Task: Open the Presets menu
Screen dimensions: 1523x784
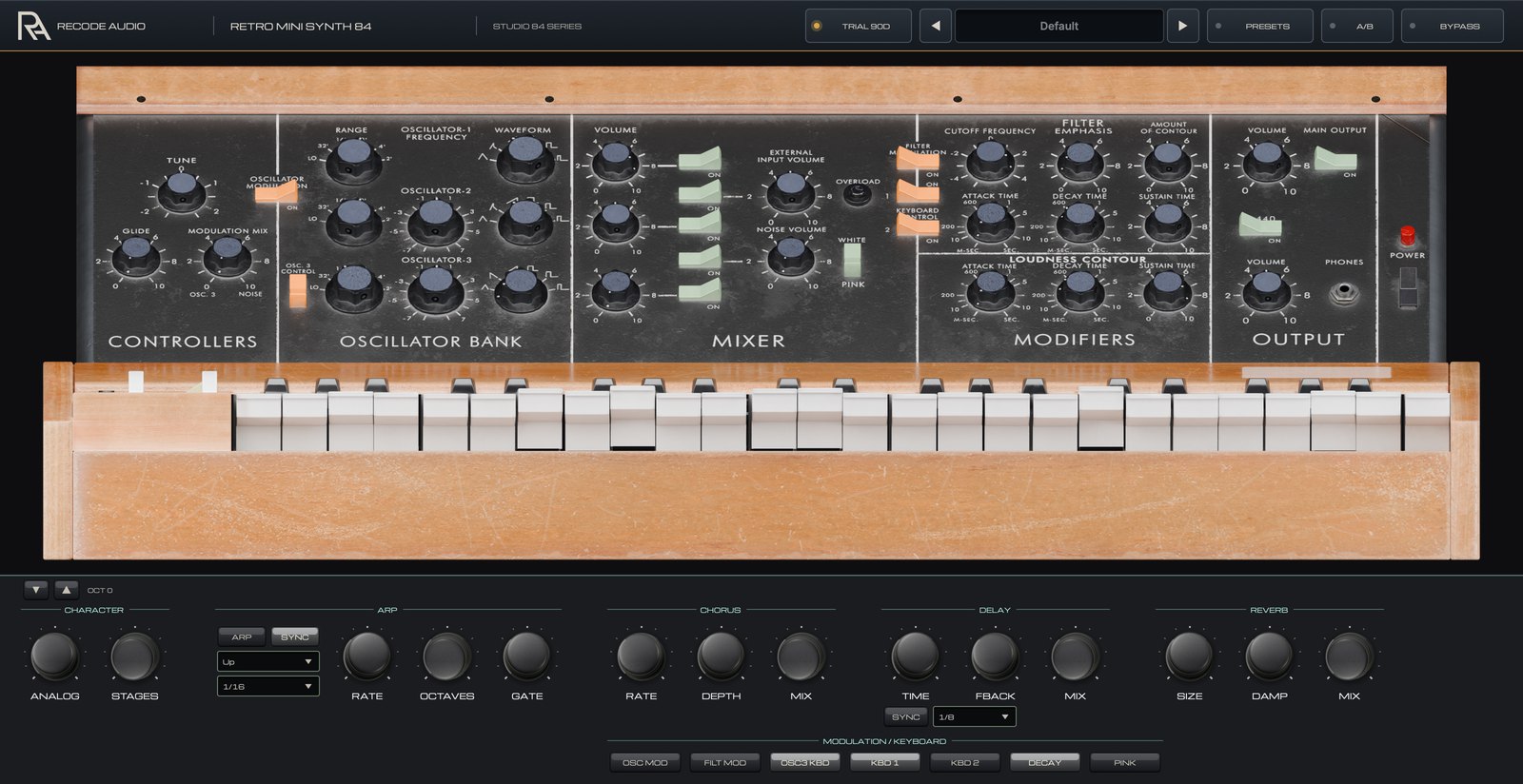Action: click(1260, 26)
